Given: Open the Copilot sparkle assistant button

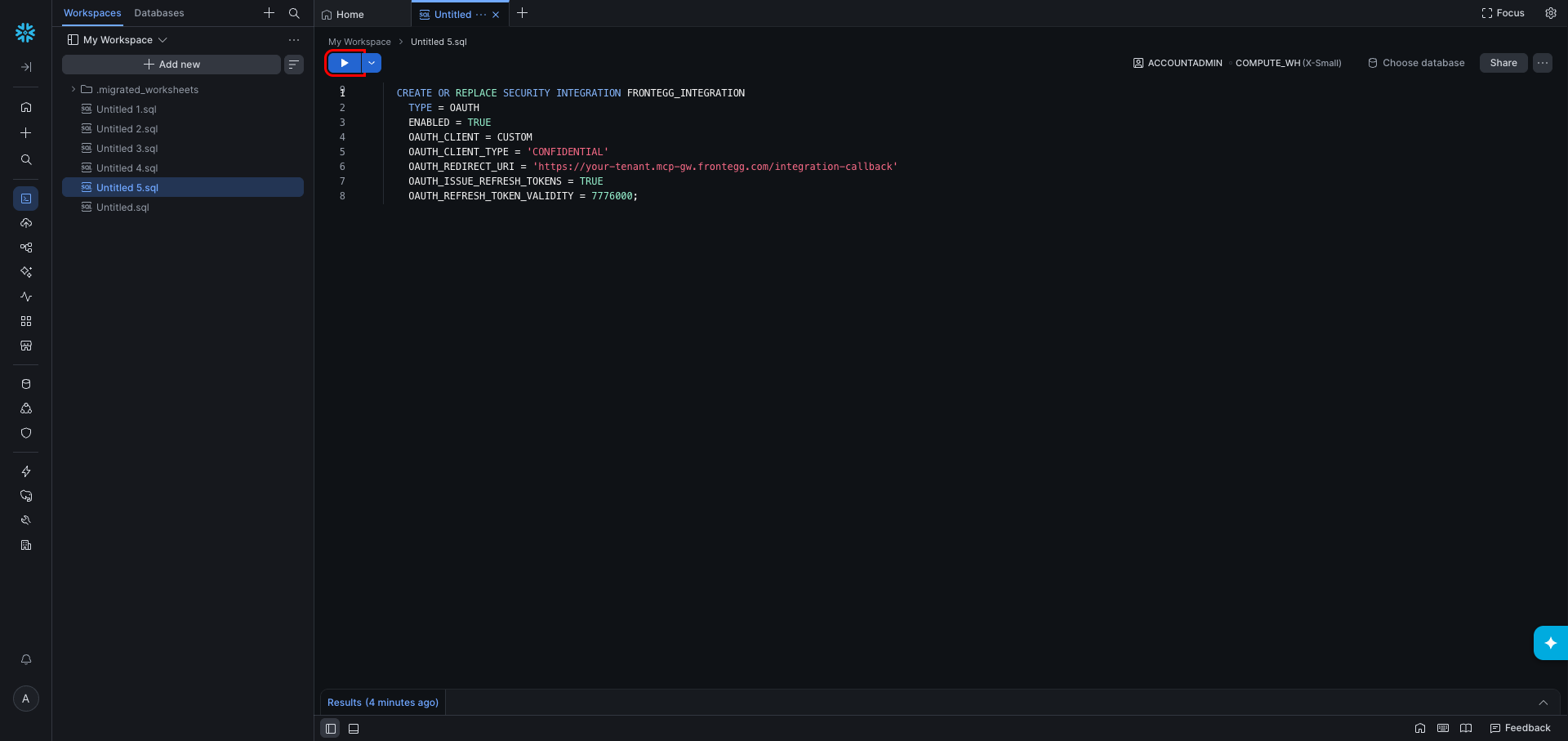Looking at the screenshot, I should point(1550,643).
